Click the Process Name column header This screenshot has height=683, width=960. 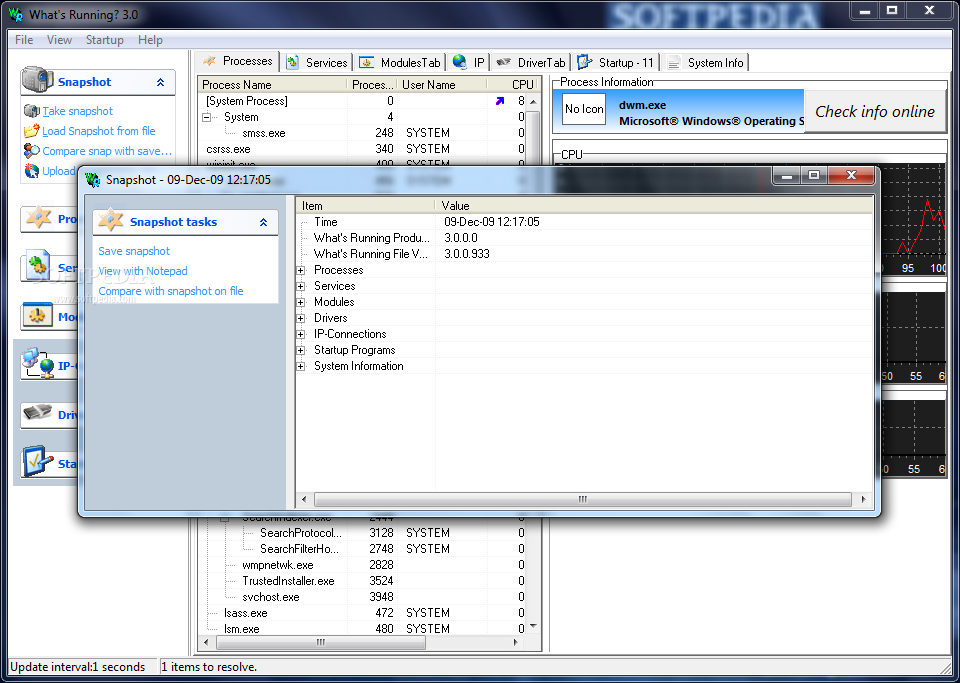point(272,84)
